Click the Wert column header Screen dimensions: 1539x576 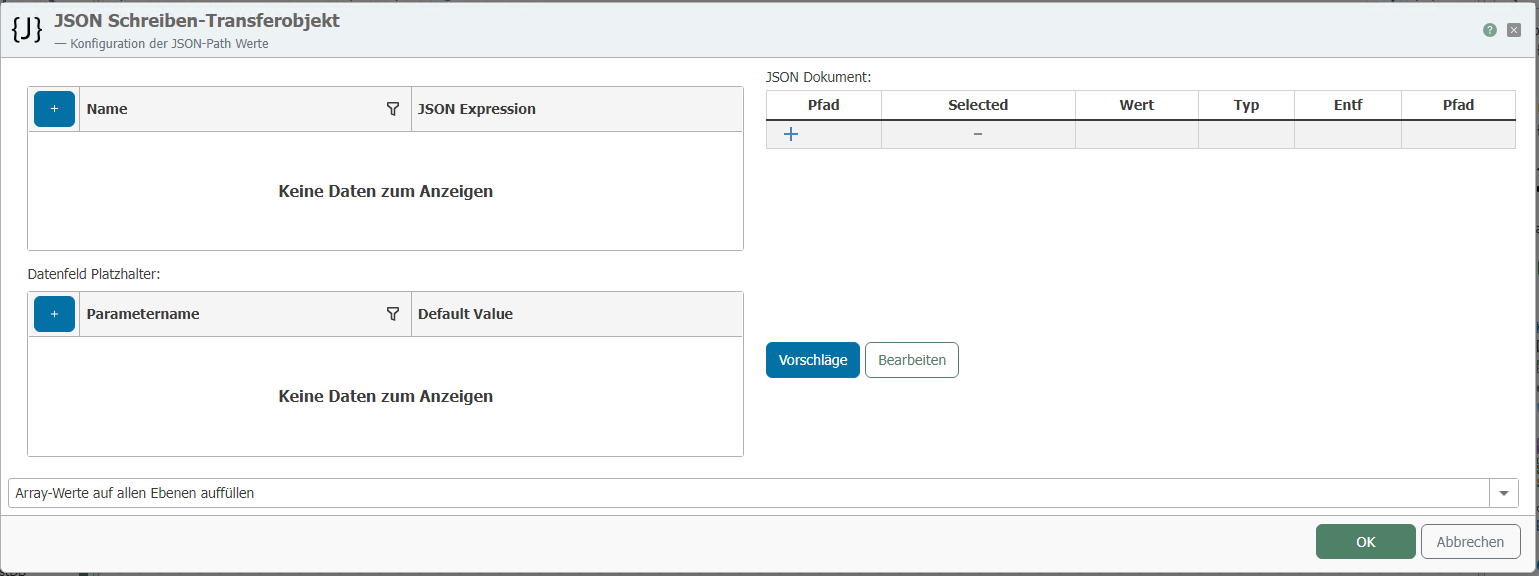click(x=1136, y=104)
